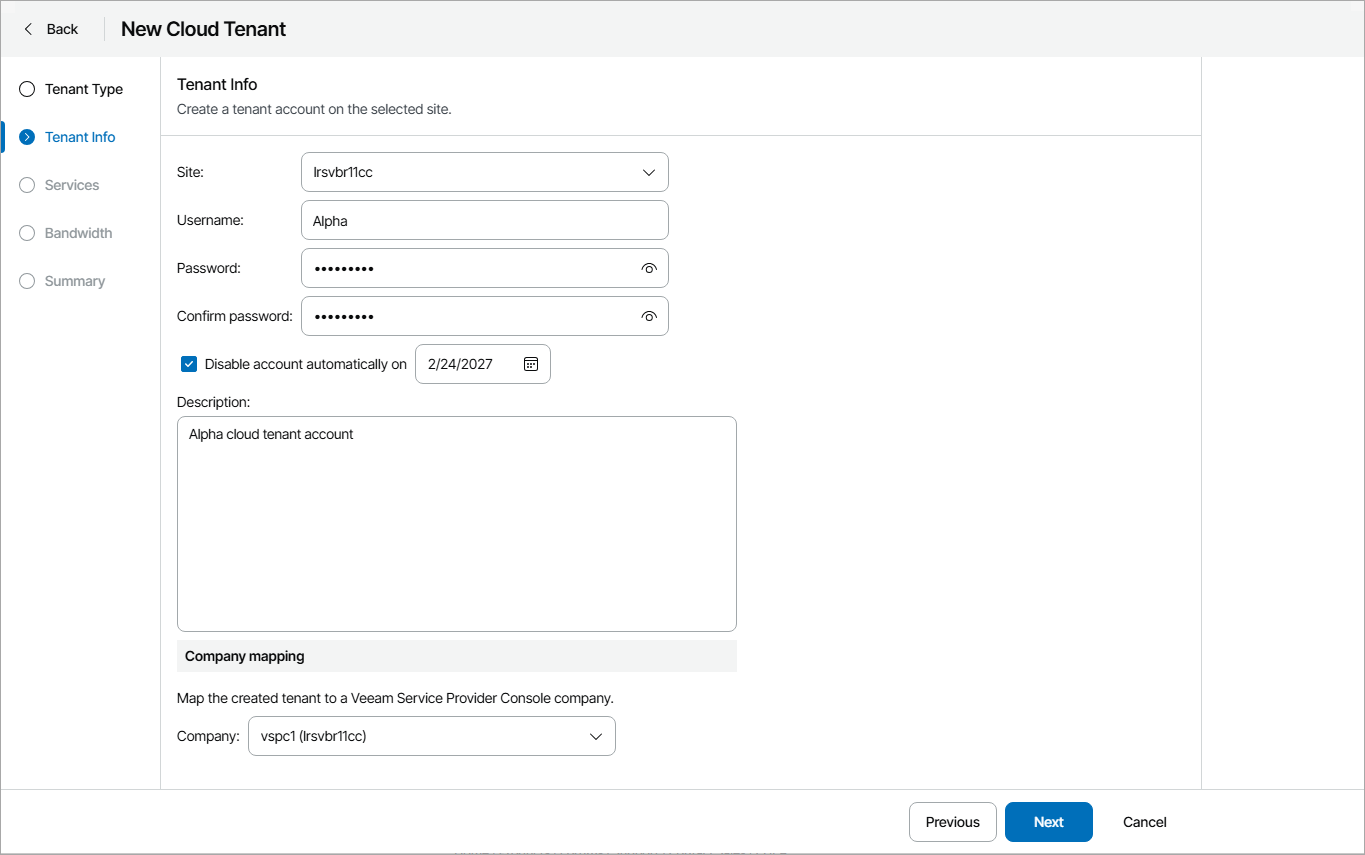Show the Password field characters

point(649,268)
